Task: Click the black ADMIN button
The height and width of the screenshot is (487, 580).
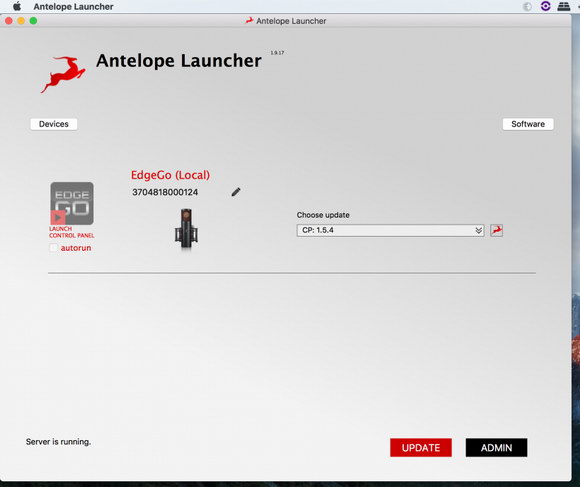Action: [496, 447]
